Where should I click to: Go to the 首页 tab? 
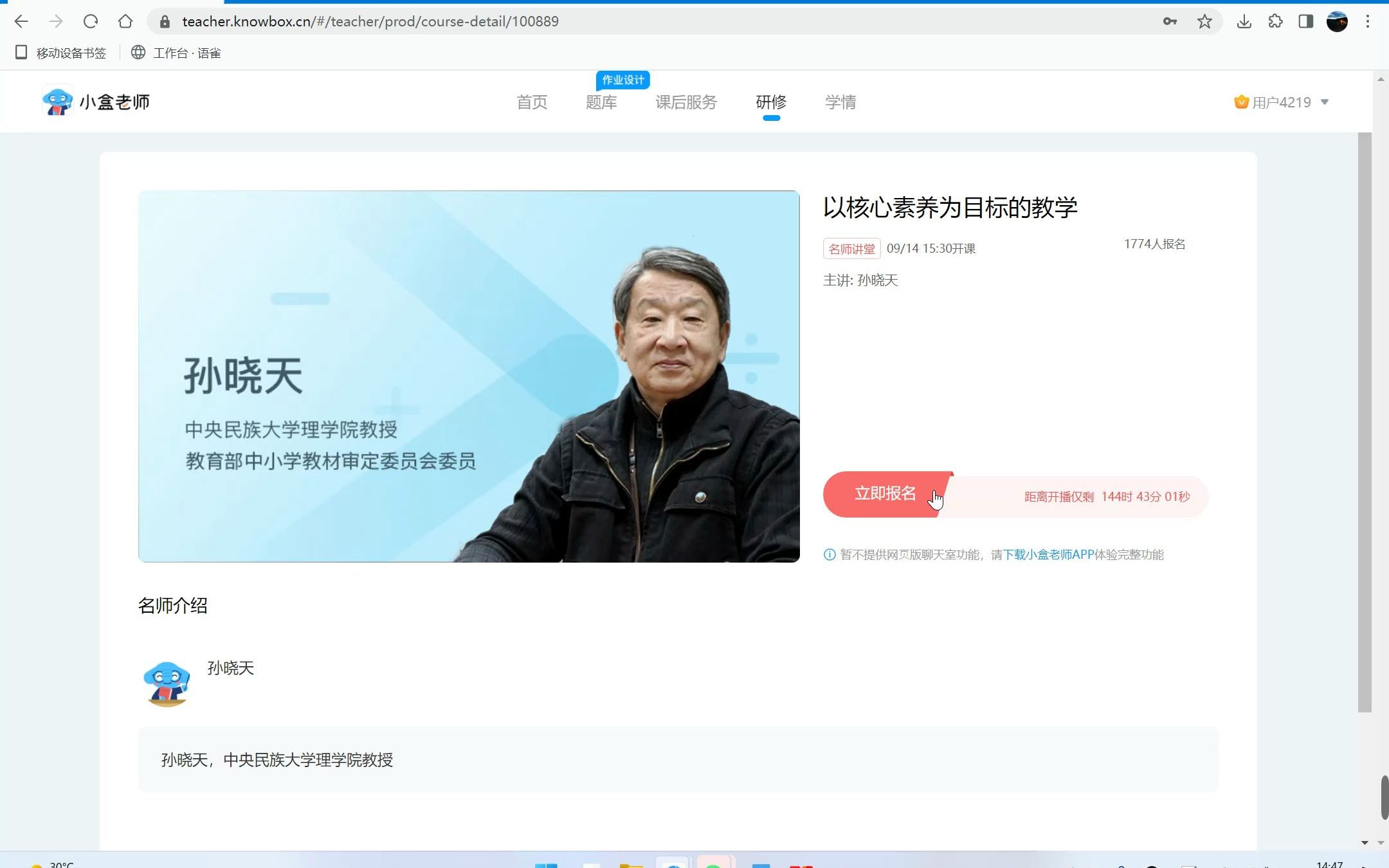coord(532,102)
